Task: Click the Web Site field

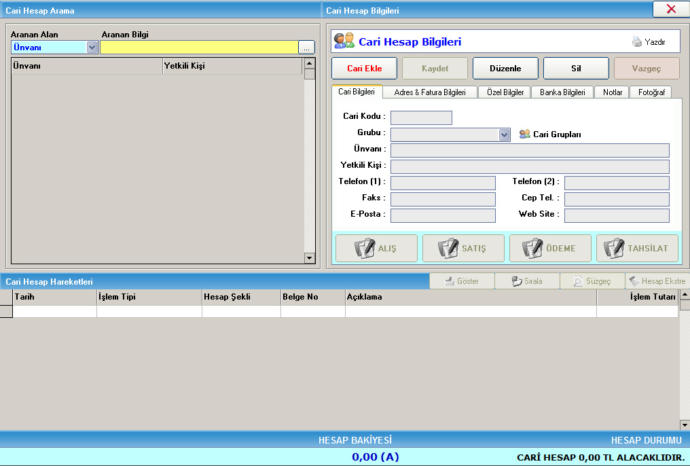Action: pos(617,215)
